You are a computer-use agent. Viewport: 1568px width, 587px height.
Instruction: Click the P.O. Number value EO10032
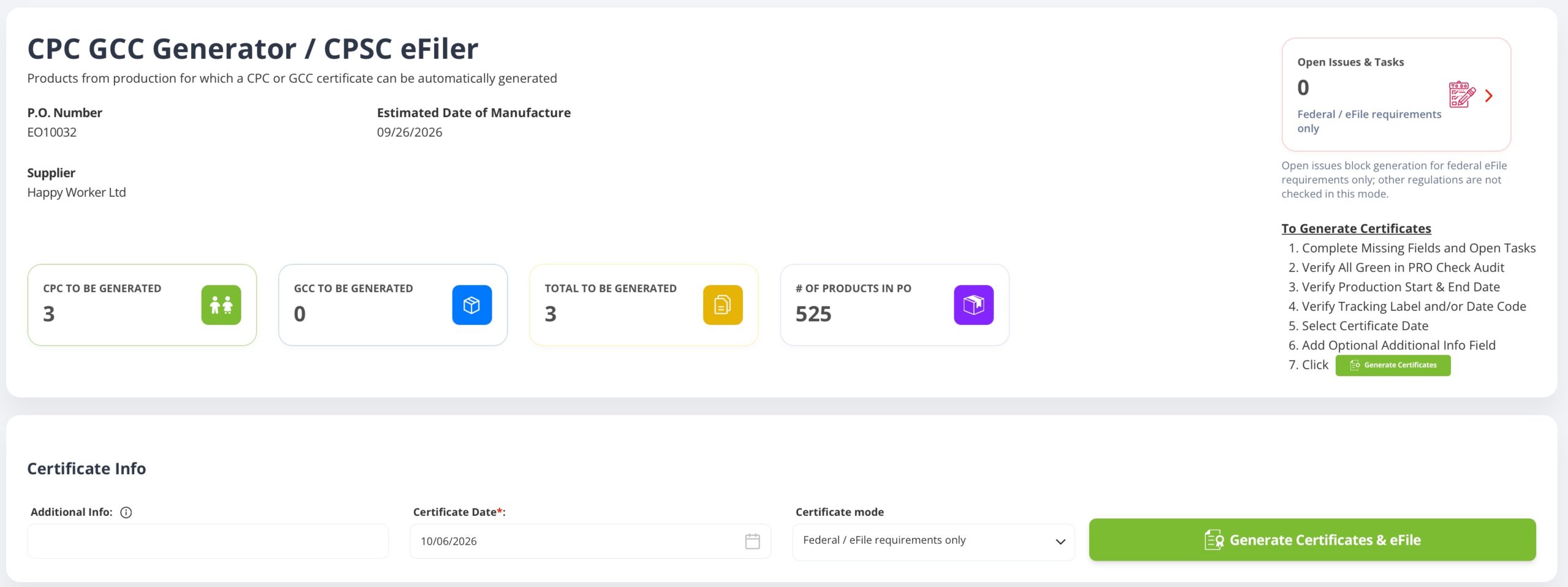52,132
